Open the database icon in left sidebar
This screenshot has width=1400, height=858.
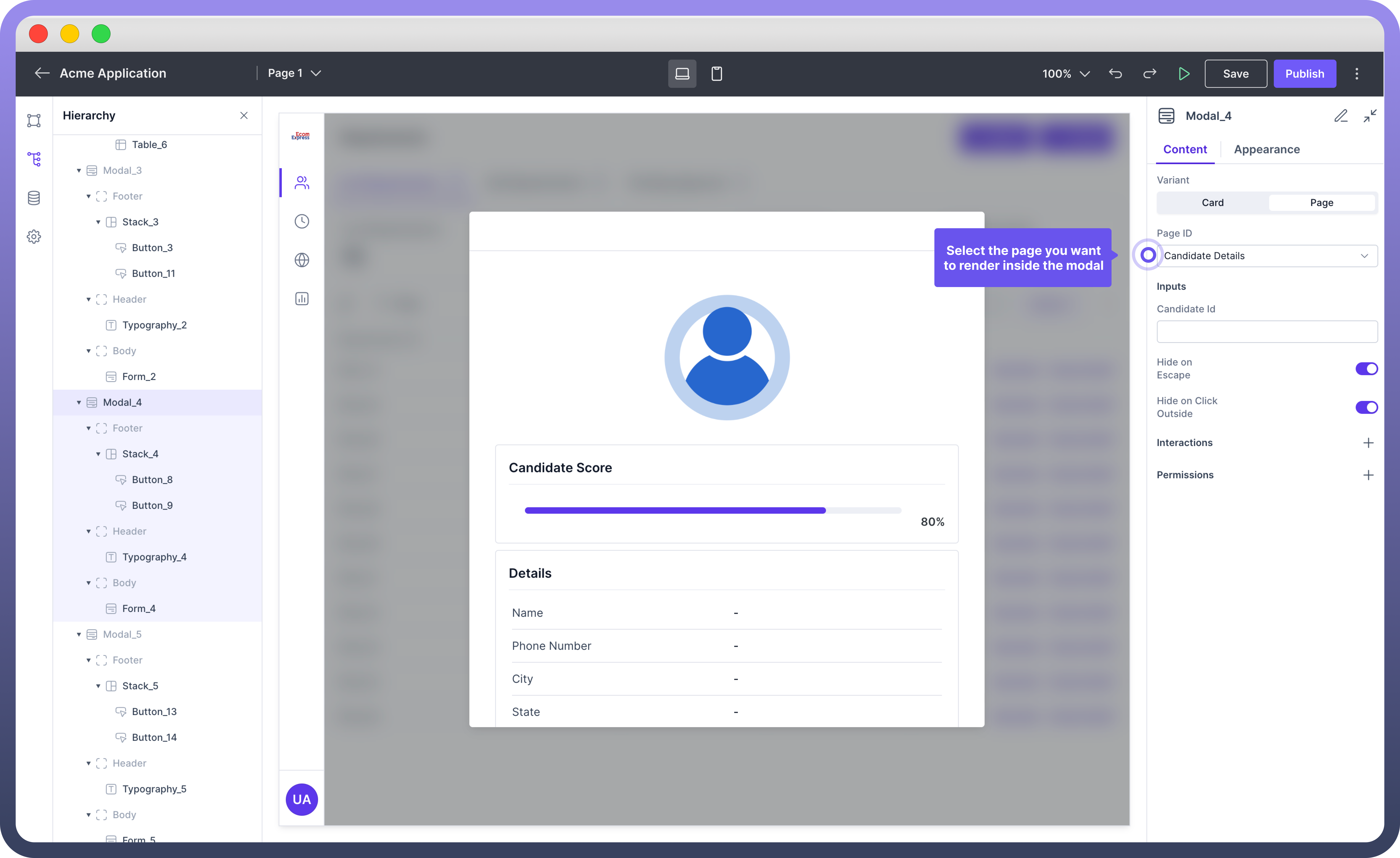(x=34, y=198)
